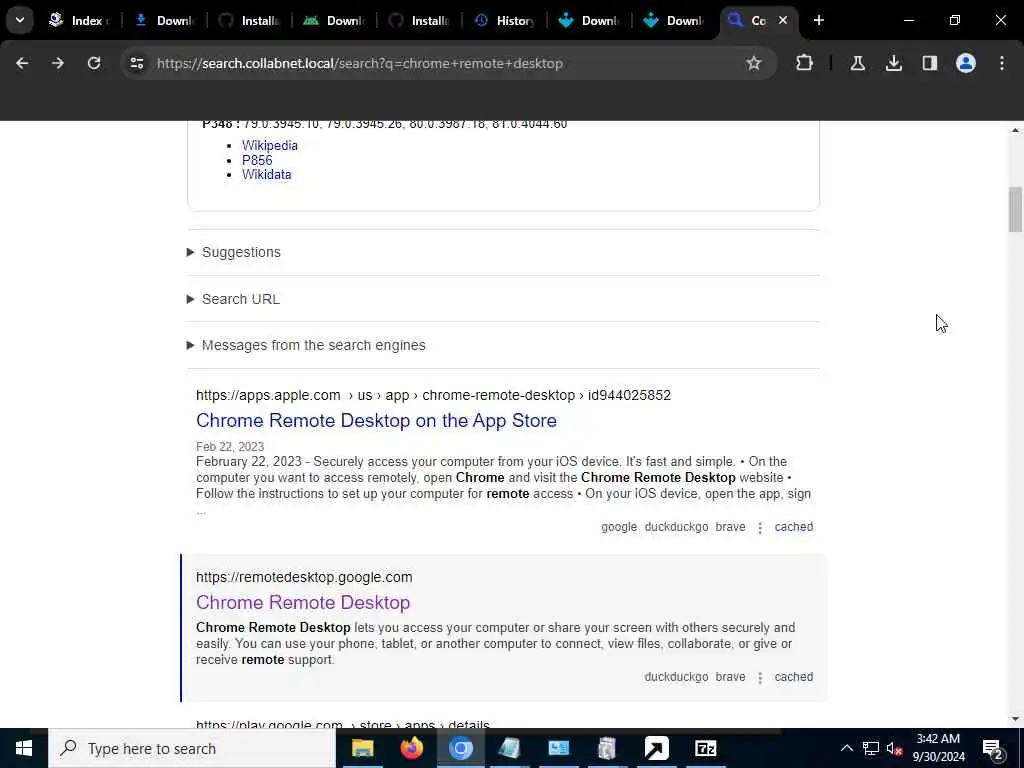1024x768 pixels.
Task: Open File Explorer from the taskbar
Action: [362, 748]
